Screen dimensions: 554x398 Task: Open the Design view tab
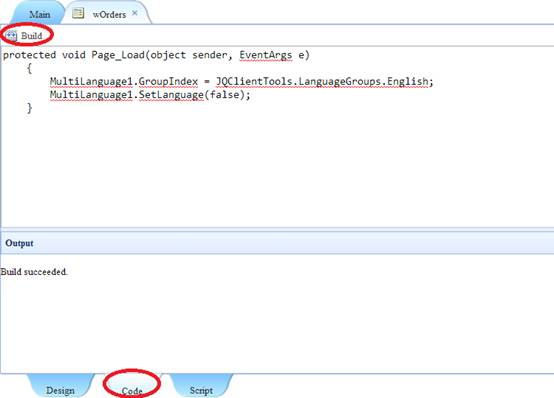(60, 390)
